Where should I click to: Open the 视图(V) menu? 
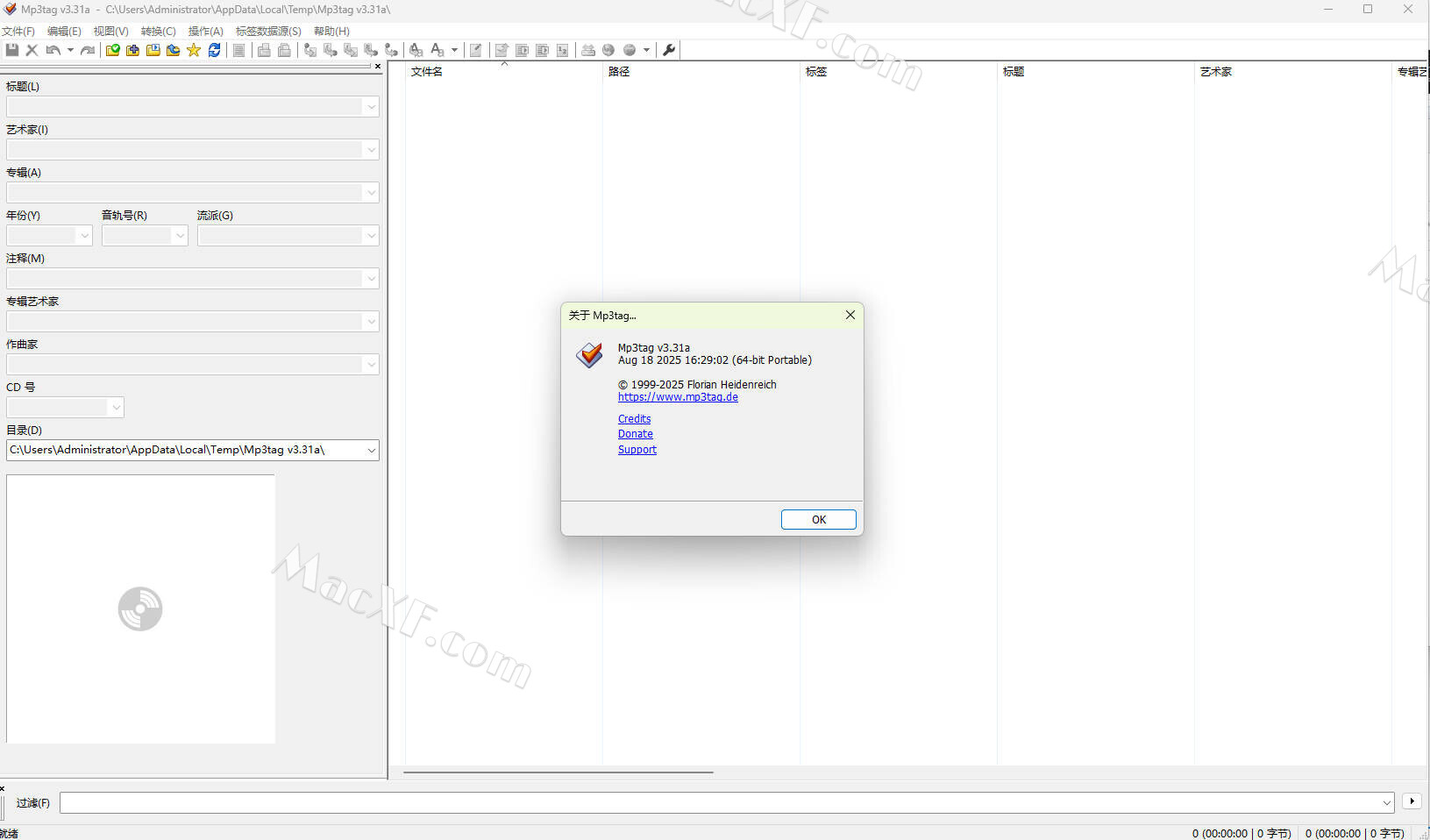110,31
